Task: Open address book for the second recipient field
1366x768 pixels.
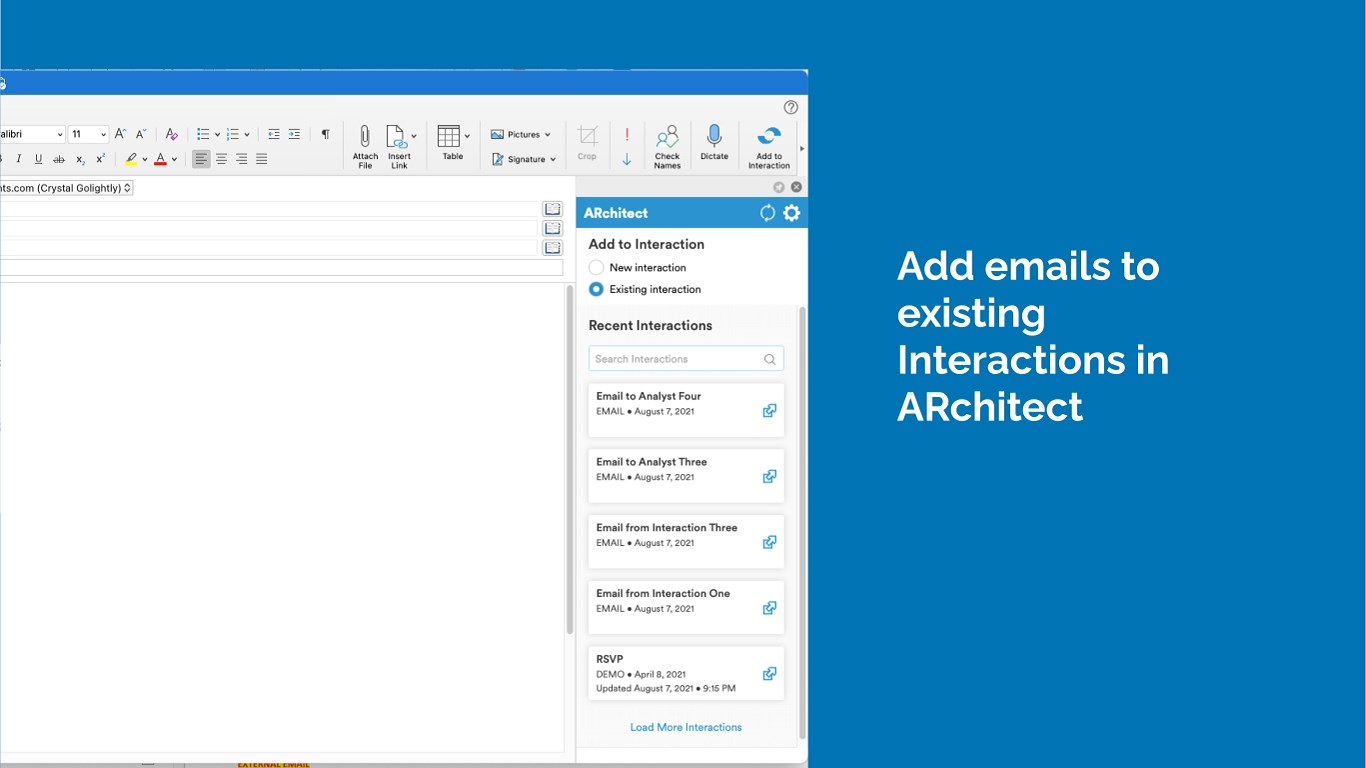Action: click(x=552, y=228)
